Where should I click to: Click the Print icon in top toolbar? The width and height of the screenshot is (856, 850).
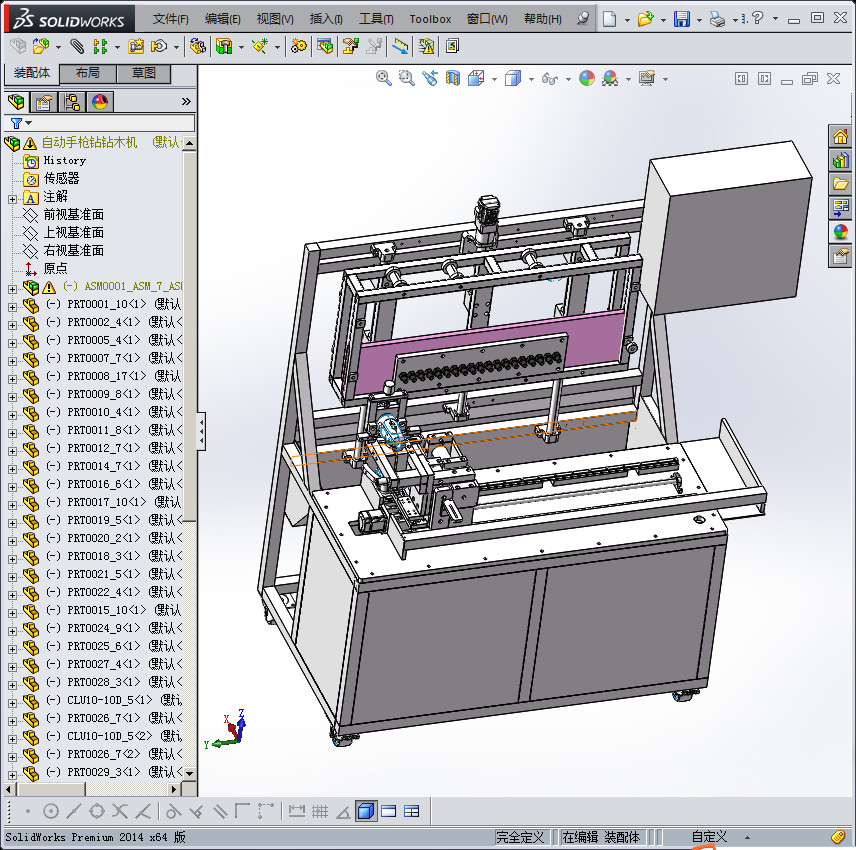(717, 19)
